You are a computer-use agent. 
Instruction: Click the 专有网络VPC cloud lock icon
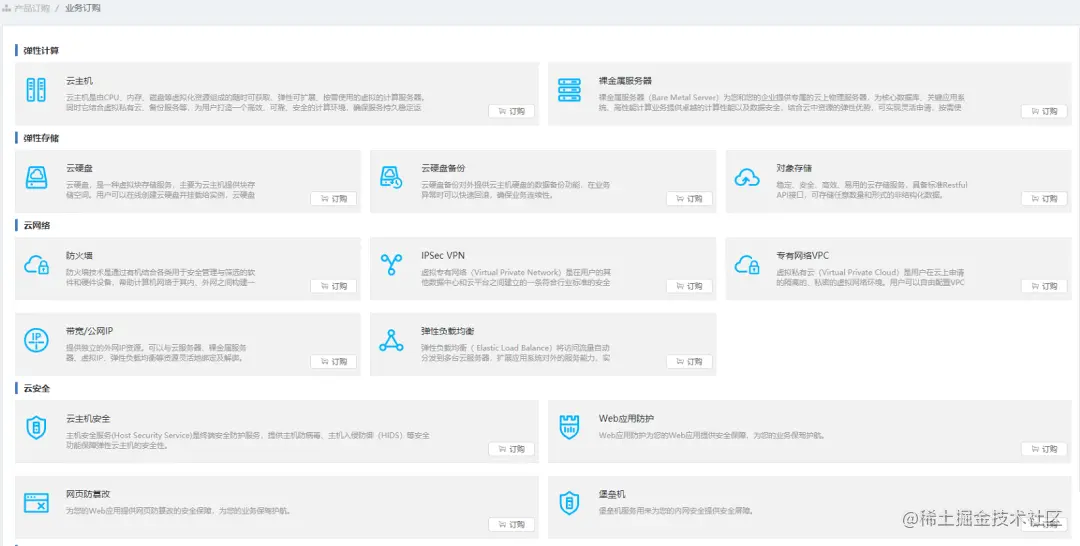(747, 264)
